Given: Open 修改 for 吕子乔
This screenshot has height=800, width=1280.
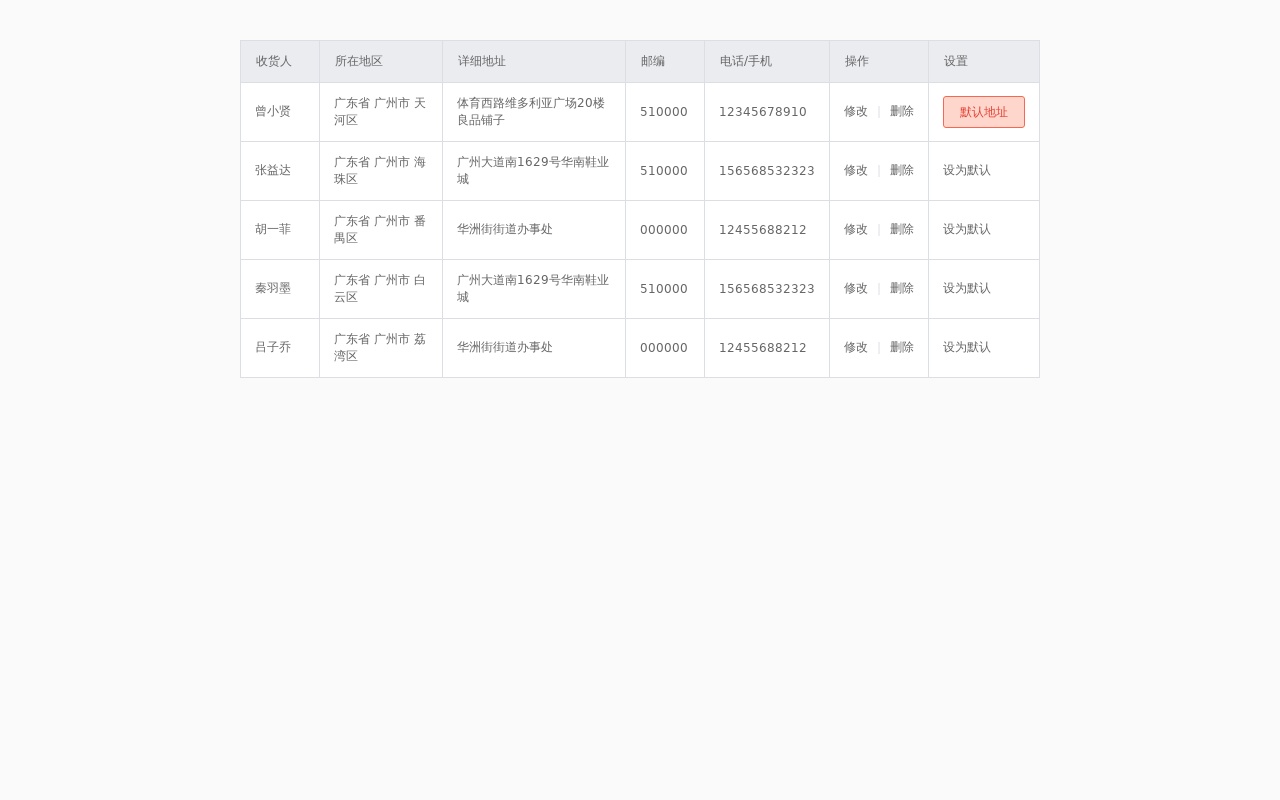Looking at the screenshot, I should tap(856, 347).
